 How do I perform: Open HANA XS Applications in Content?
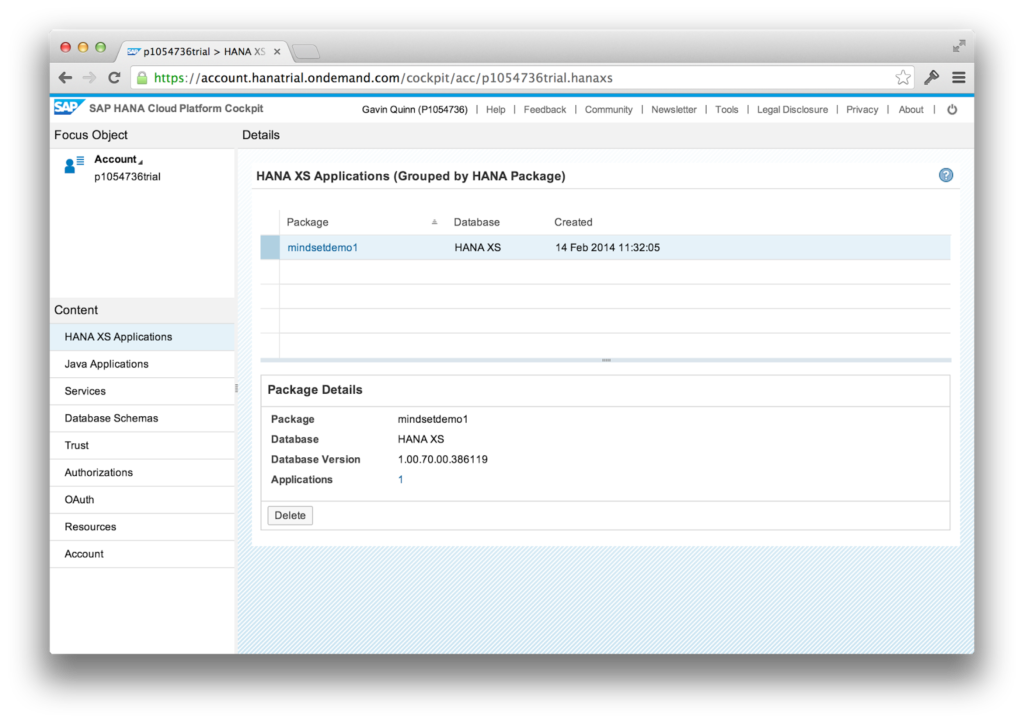[142, 337]
